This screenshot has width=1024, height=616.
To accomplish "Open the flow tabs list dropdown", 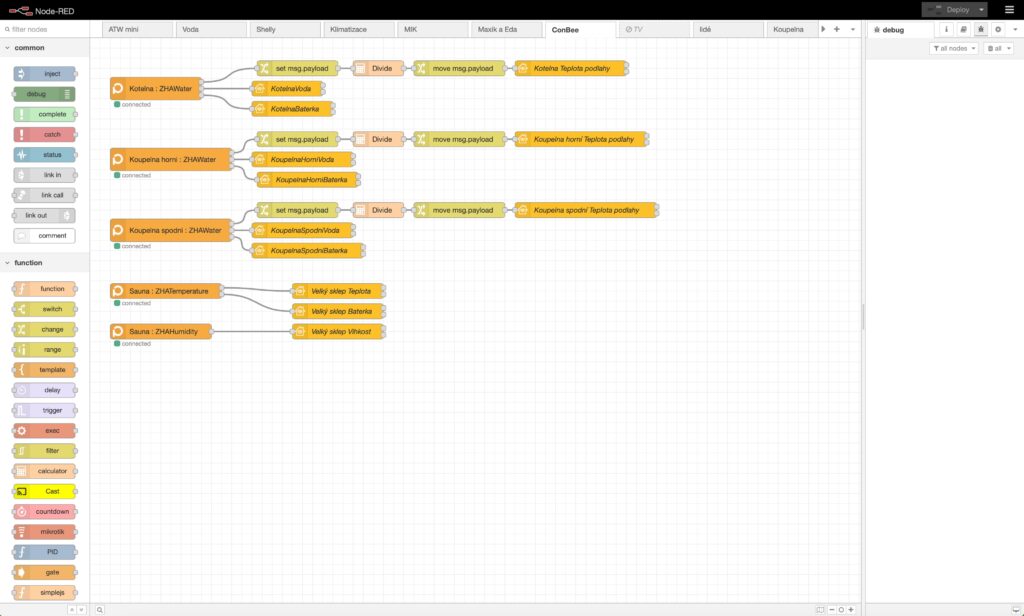I will click(852, 29).
